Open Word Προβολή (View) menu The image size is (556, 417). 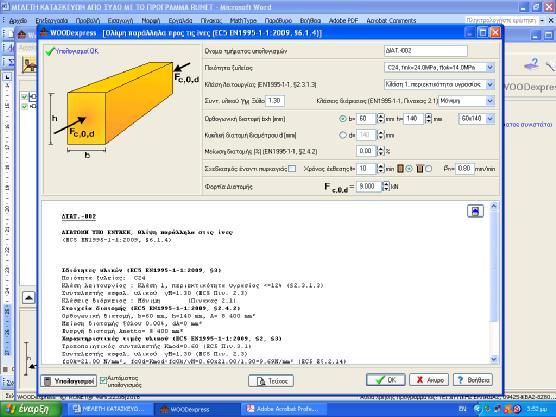[88, 21]
